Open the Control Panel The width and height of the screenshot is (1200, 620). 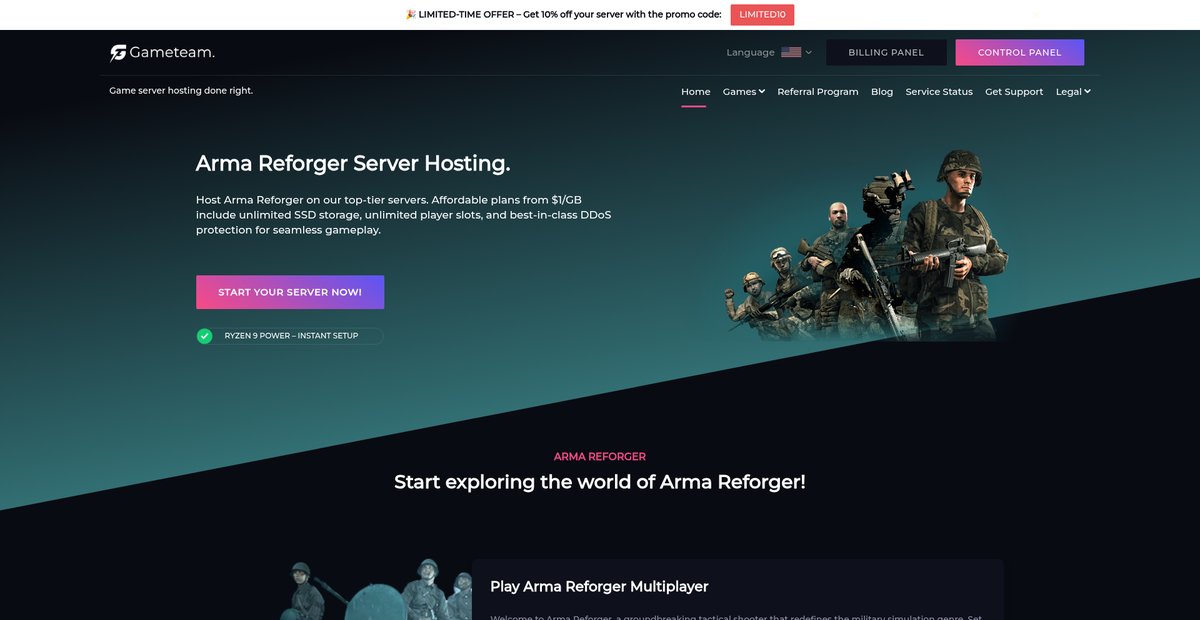coord(1020,52)
